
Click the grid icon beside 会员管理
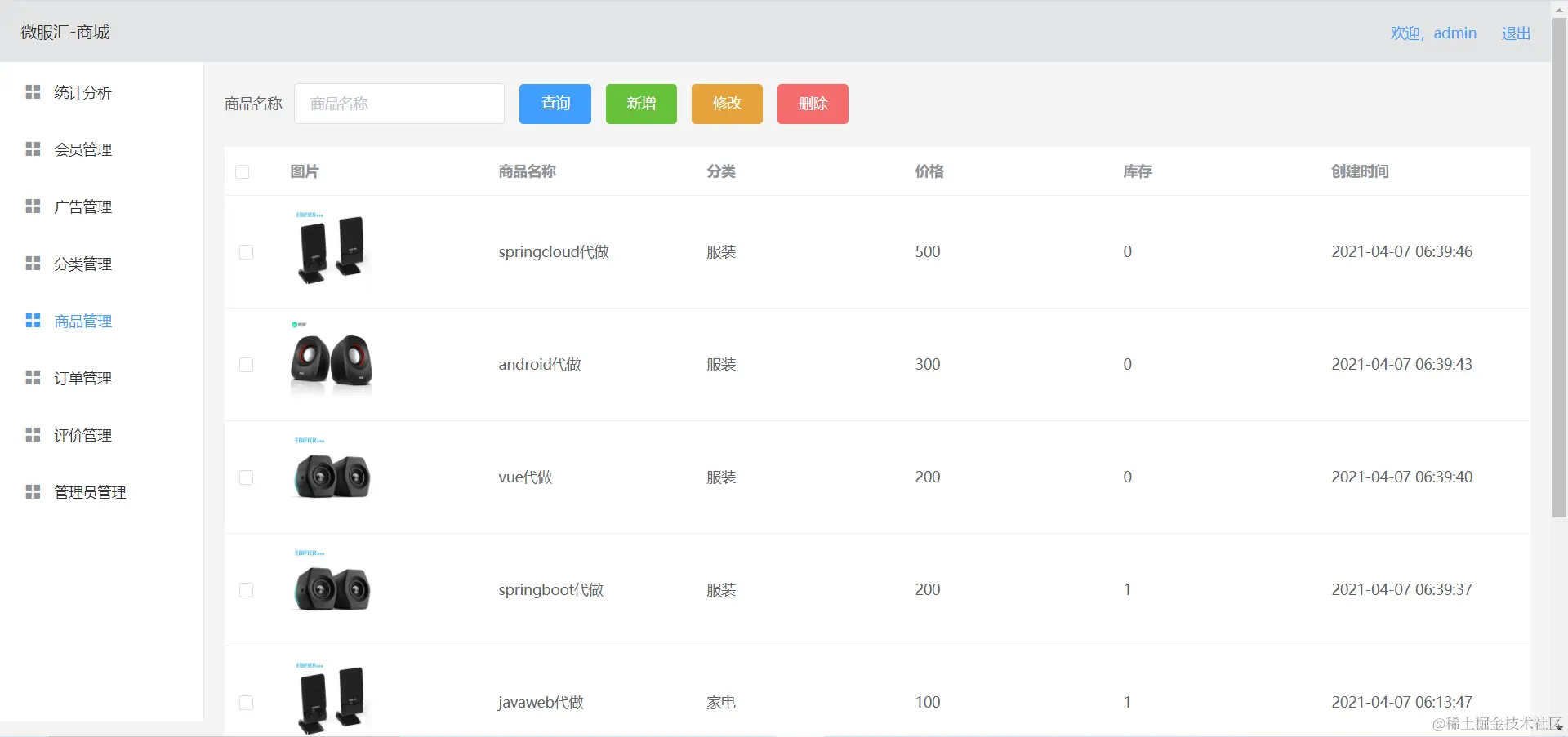click(x=33, y=149)
